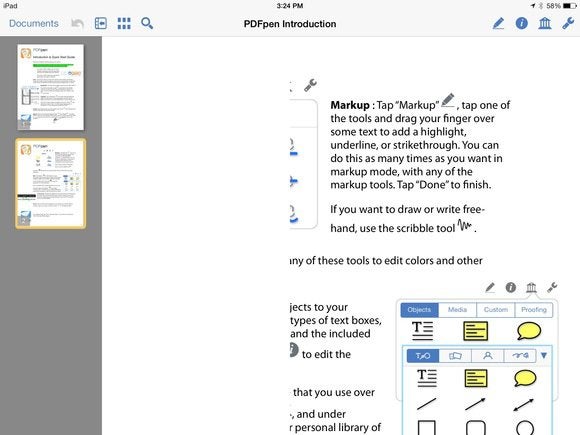Image resolution: width=580 pixels, height=435 pixels.
Task: Undo the last change
Action: [x=77, y=24]
